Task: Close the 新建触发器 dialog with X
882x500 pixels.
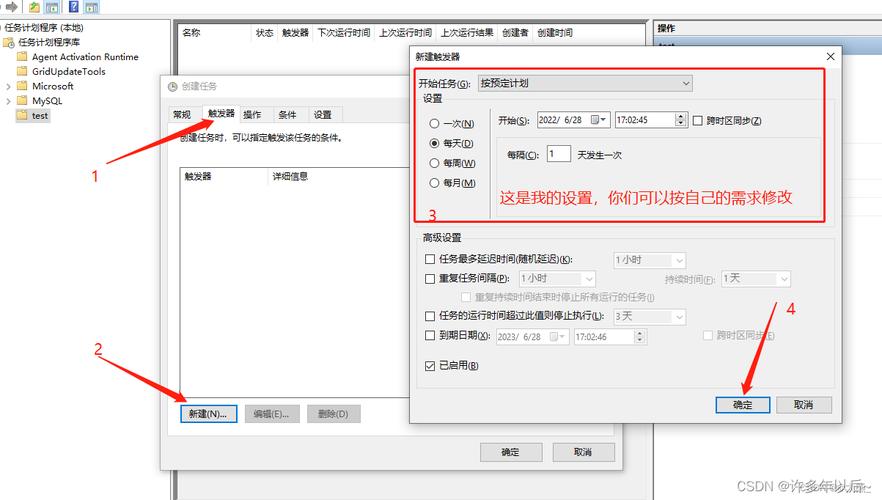Action: (x=830, y=56)
